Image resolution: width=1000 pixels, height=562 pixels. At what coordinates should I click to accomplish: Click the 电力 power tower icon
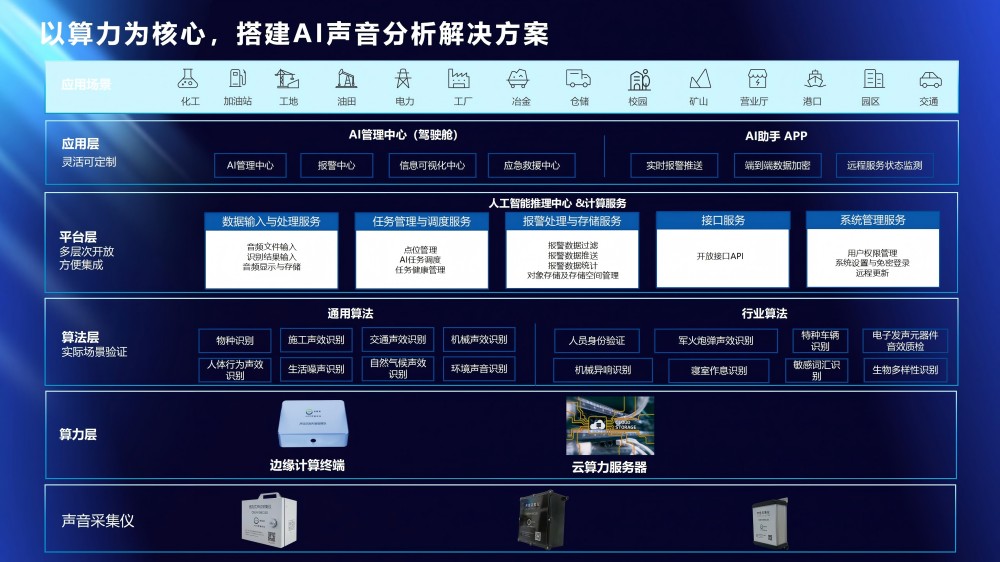tap(404, 79)
